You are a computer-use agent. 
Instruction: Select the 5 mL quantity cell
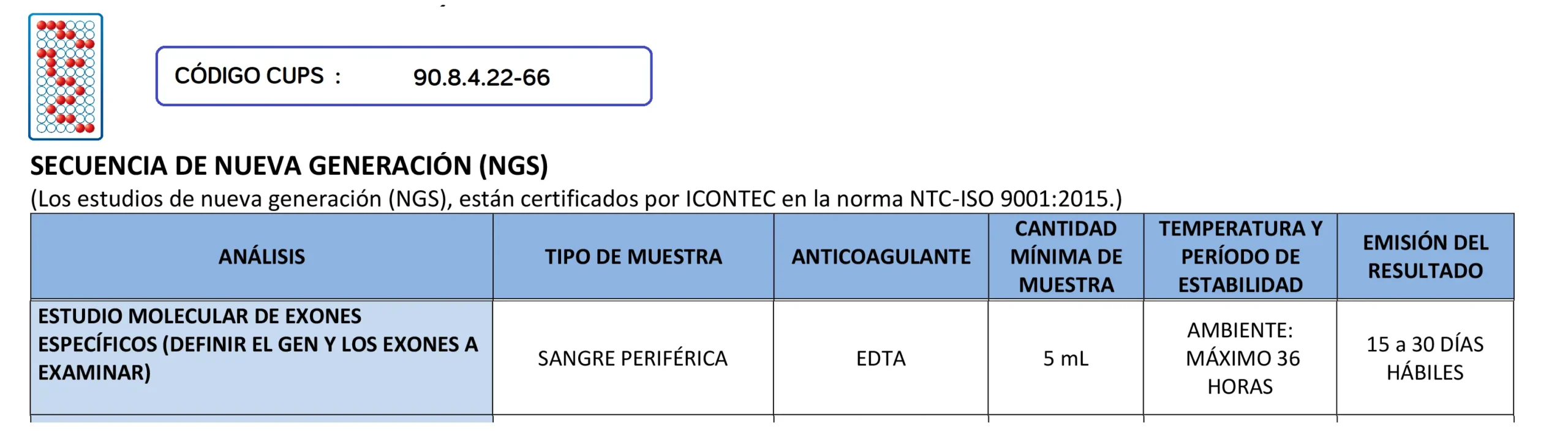pos(1066,359)
